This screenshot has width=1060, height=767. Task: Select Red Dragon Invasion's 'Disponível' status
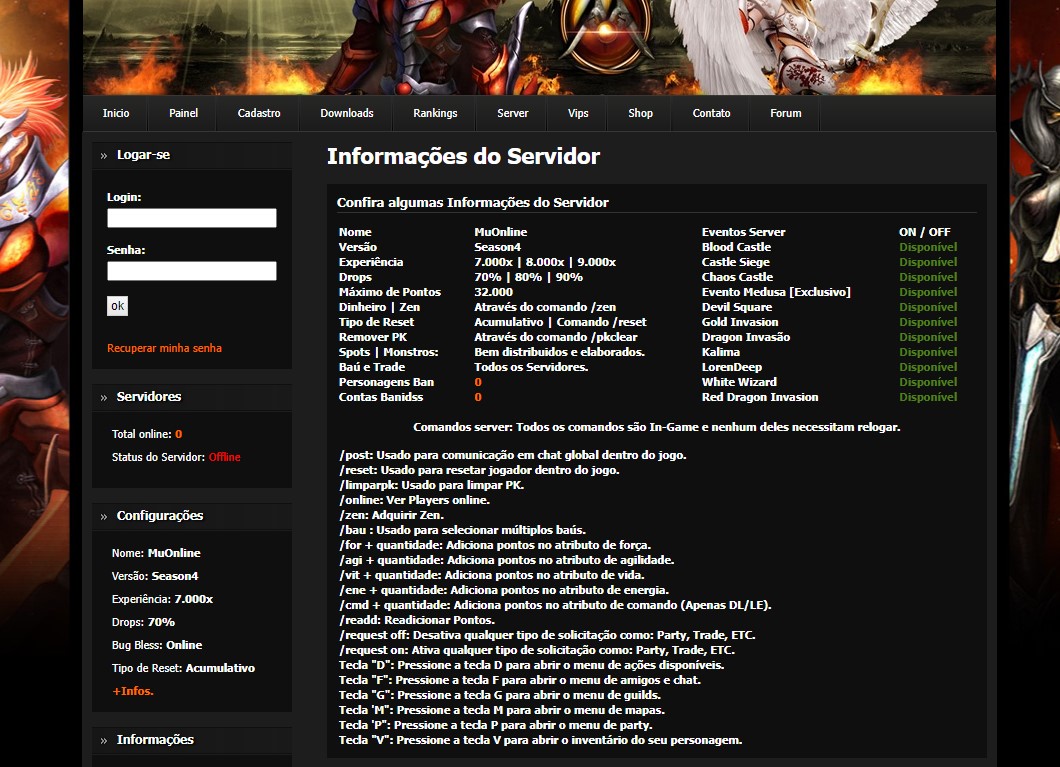pos(928,397)
